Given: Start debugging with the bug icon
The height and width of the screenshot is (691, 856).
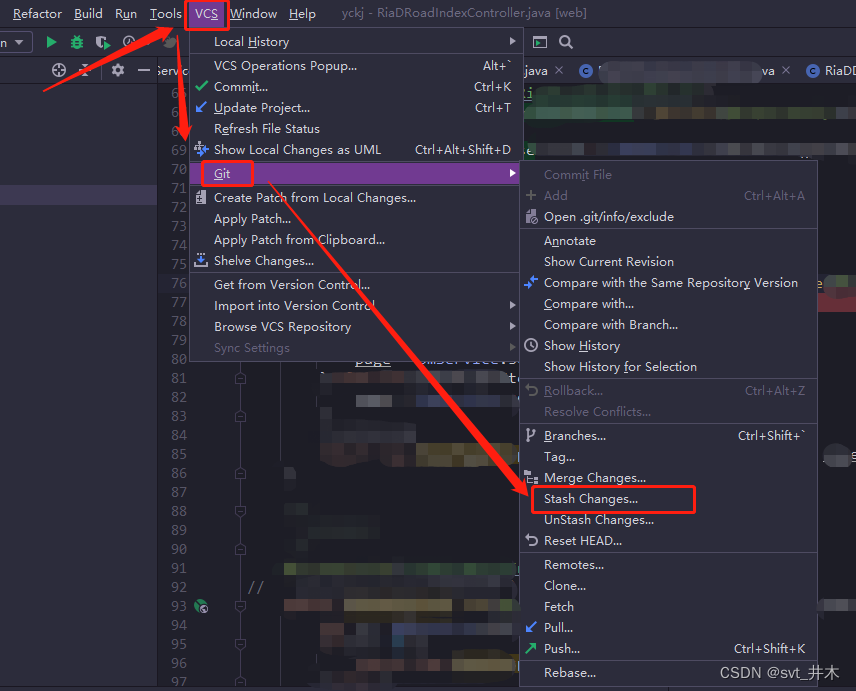Looking at the screenshot, I should 77,42.
